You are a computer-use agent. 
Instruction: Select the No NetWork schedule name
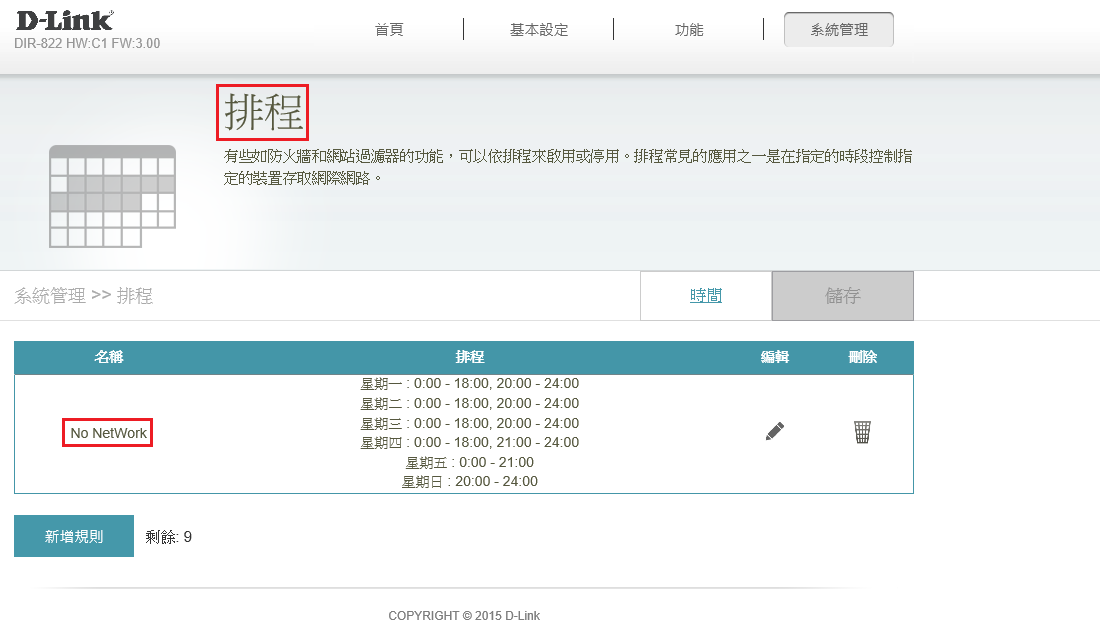pyautogui.click(x=108, y=433)
